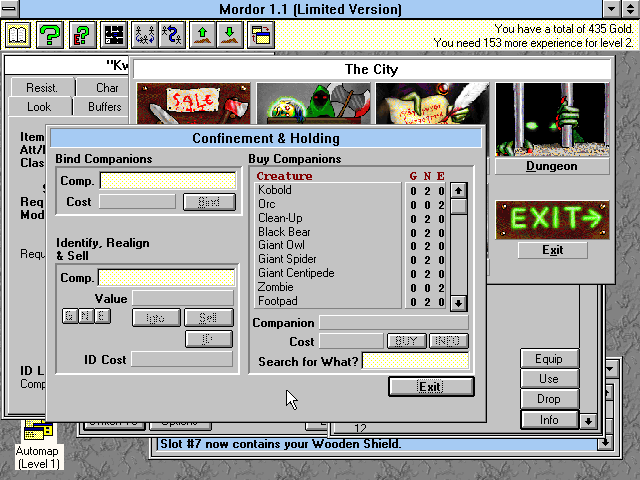Select Giant Centipede in creature list
The width and height of the screenshot is (640, 480).
[329, 273]
